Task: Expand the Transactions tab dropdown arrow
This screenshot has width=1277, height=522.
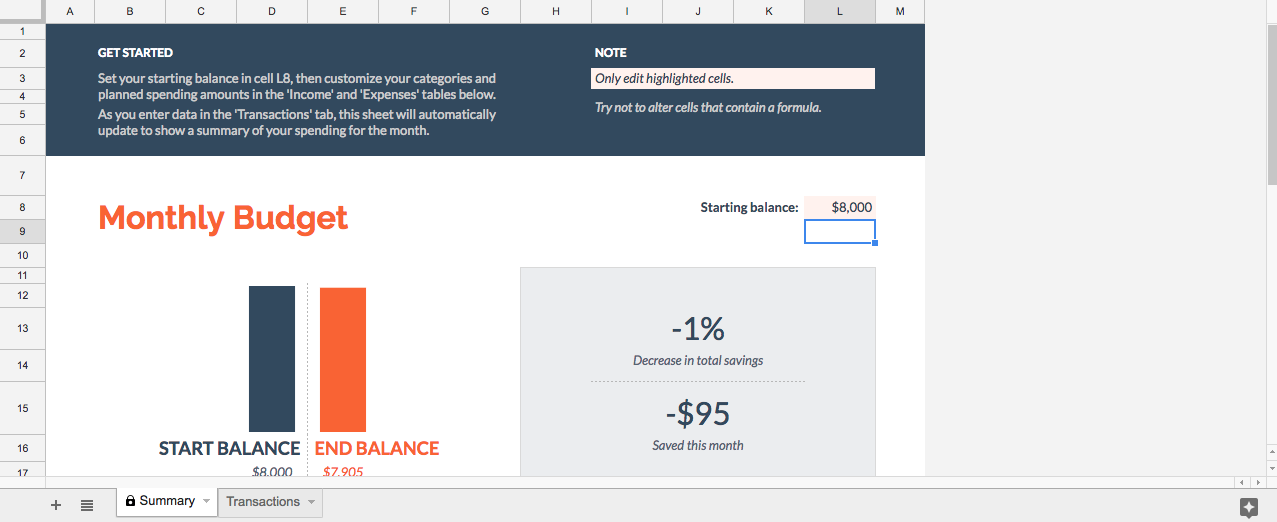Action: pos(311,501)
